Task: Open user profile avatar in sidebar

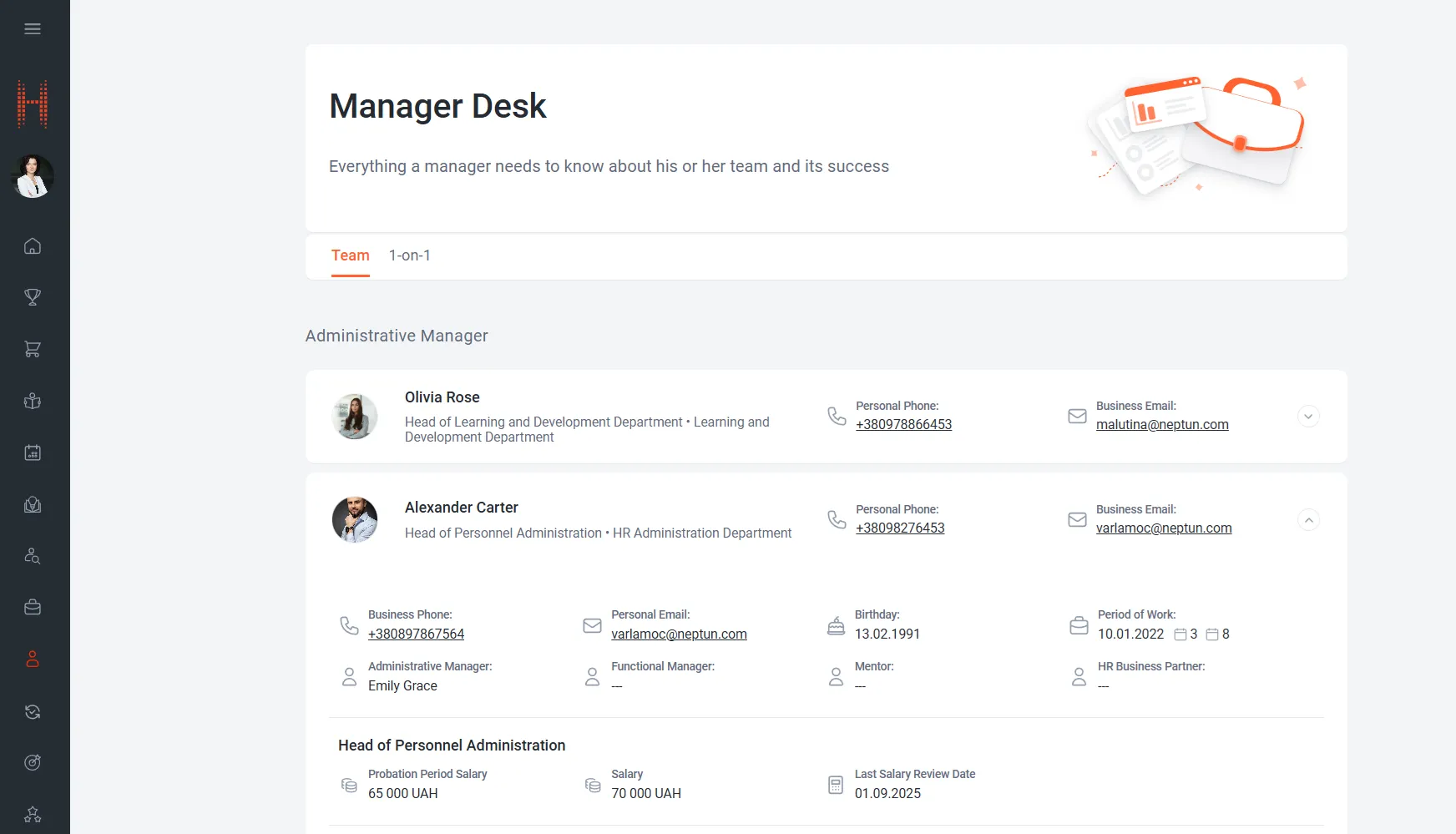Action: tap(33, 176)
